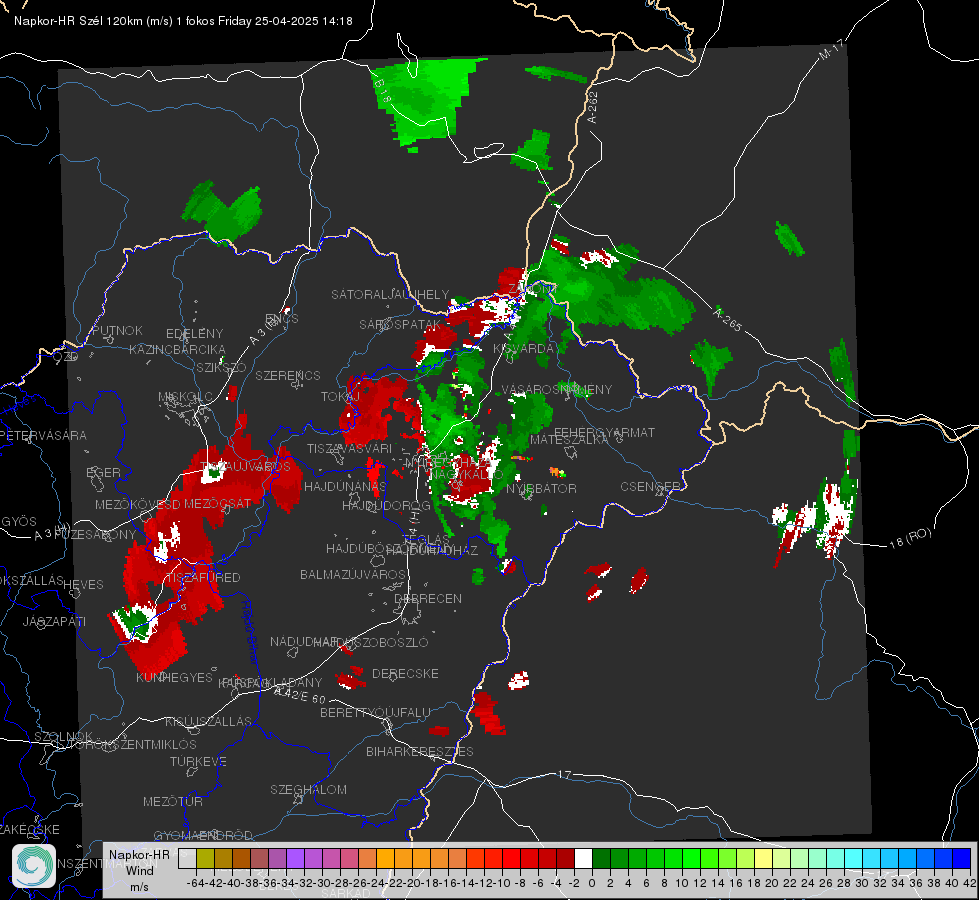Click the KUNHEGYES label
This screenshot has height=900, width=979.
174,678
